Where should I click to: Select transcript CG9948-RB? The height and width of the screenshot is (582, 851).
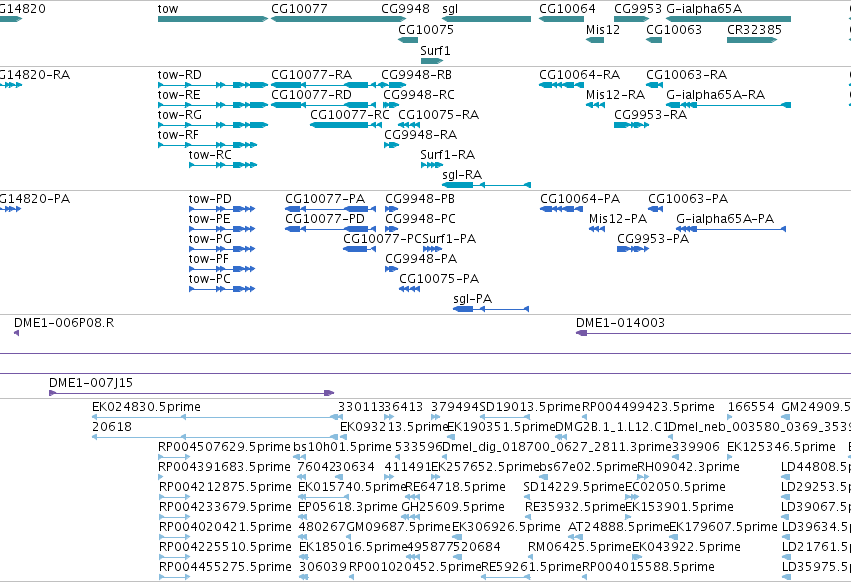click(x=393, y=85)
